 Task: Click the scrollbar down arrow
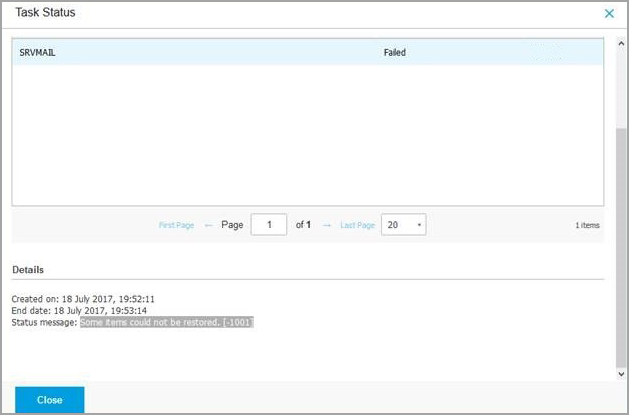point(621,374)
